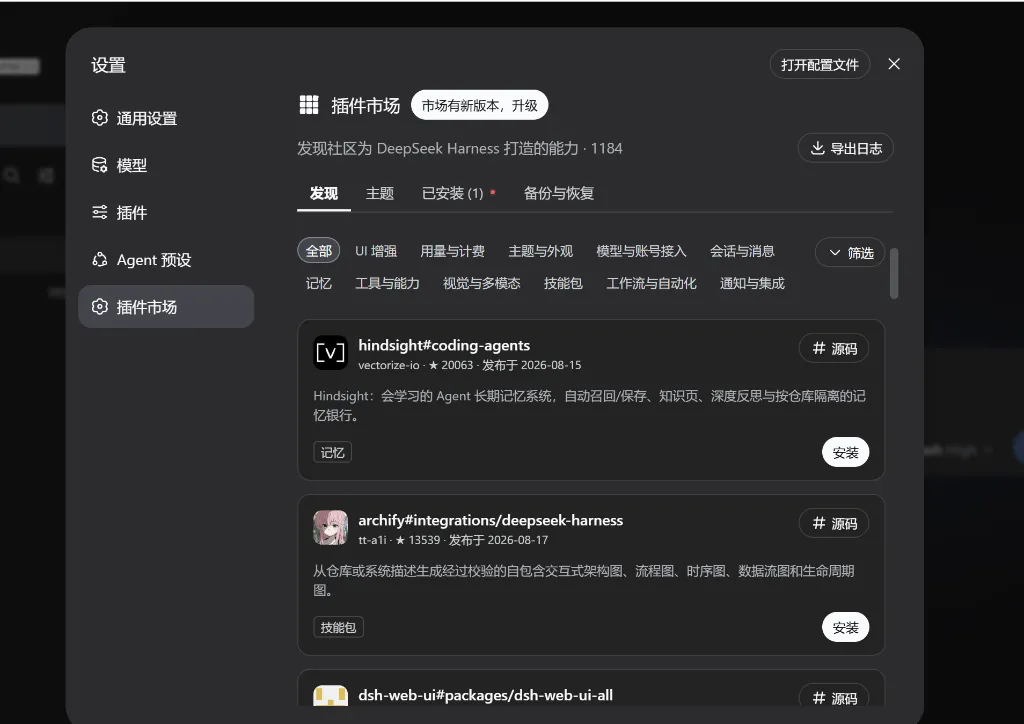Open hindsight#coding-agents plugin title
The width and height of the screenshot is (1024, 724).
pos(444,345)
